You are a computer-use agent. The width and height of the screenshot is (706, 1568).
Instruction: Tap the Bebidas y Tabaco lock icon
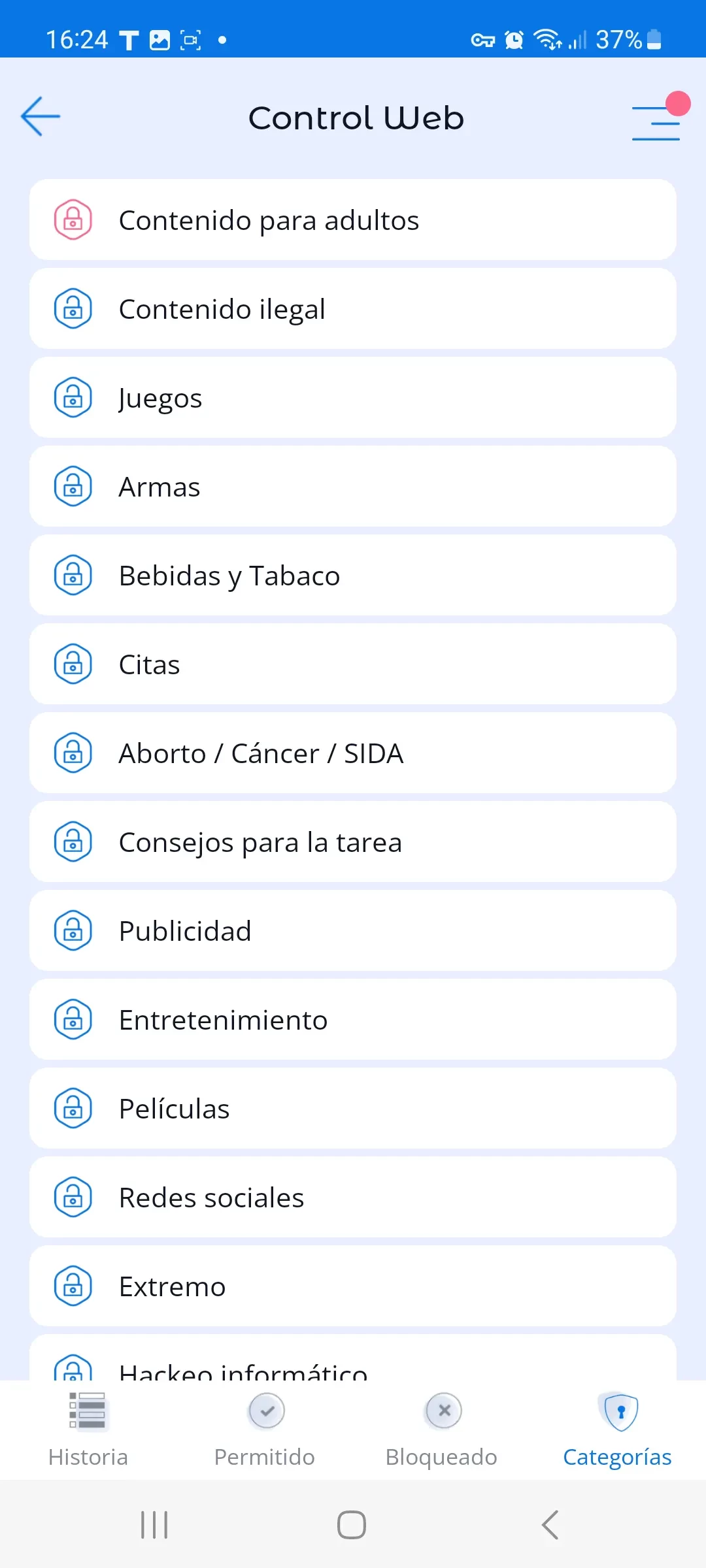73,575
